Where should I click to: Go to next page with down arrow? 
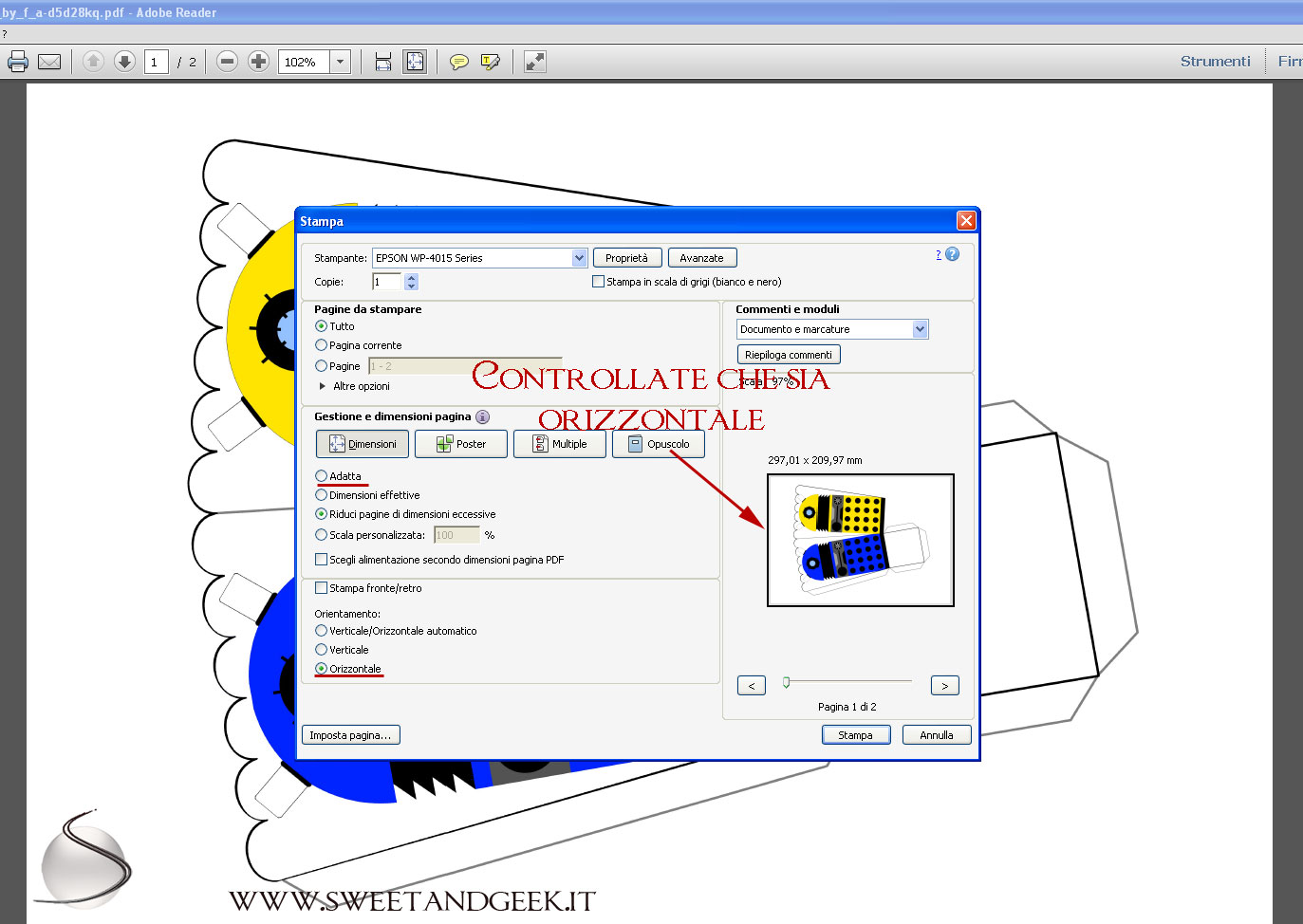point(124,62)
